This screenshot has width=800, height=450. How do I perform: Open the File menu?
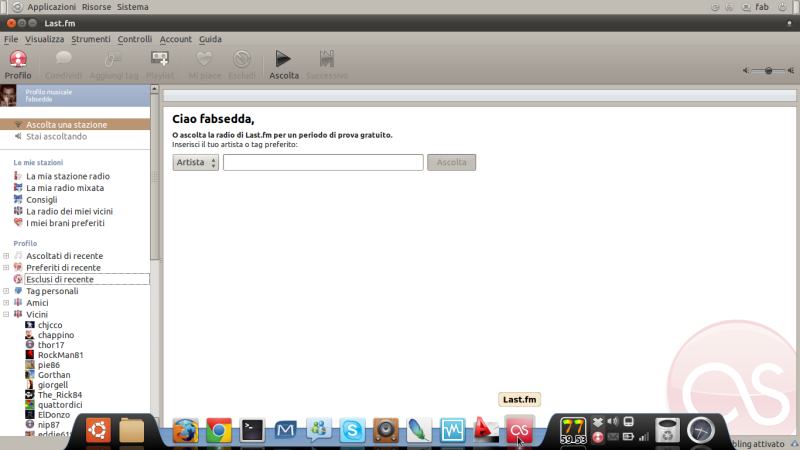(x=11, y=39)
